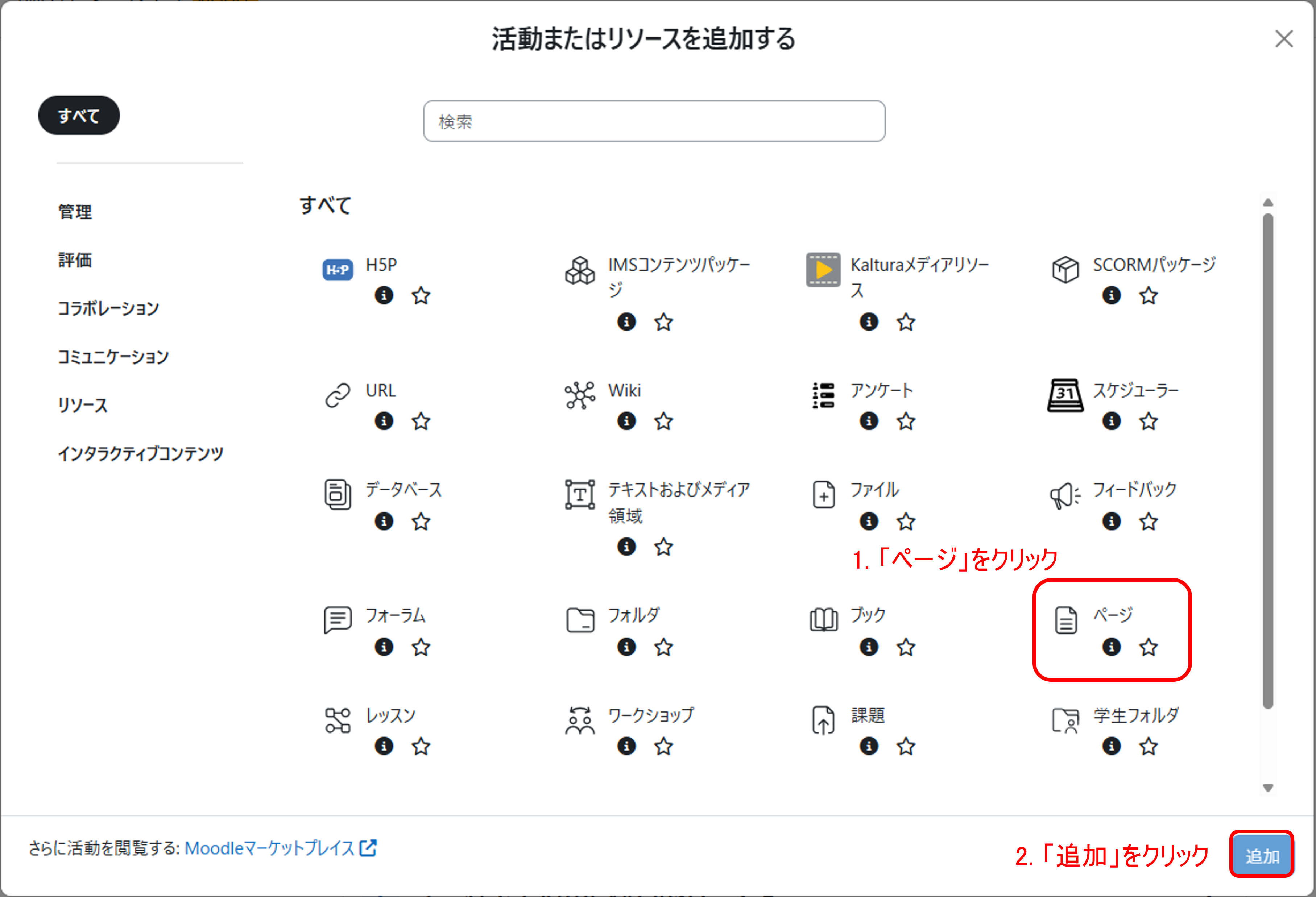Select the Kalturaメディアリソース play icon
1316x897 pixels.
[823, 270]
